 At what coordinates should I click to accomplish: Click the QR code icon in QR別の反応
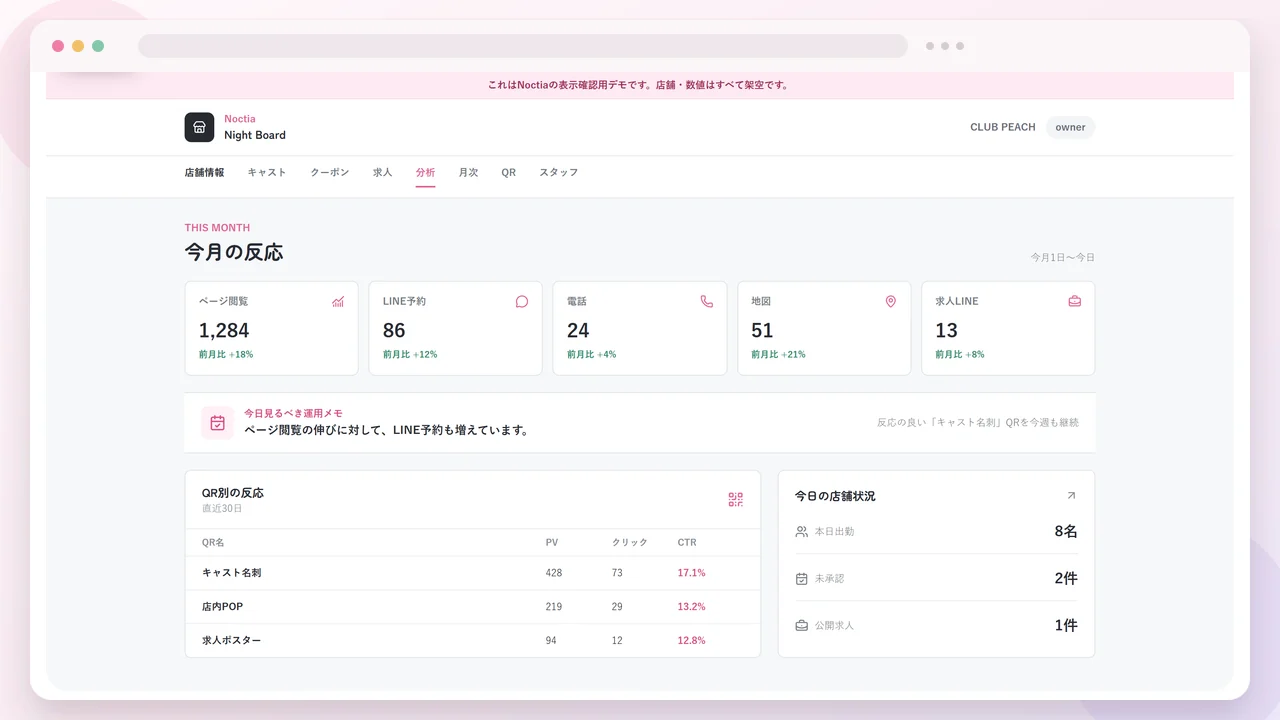[x=736, y=500]
